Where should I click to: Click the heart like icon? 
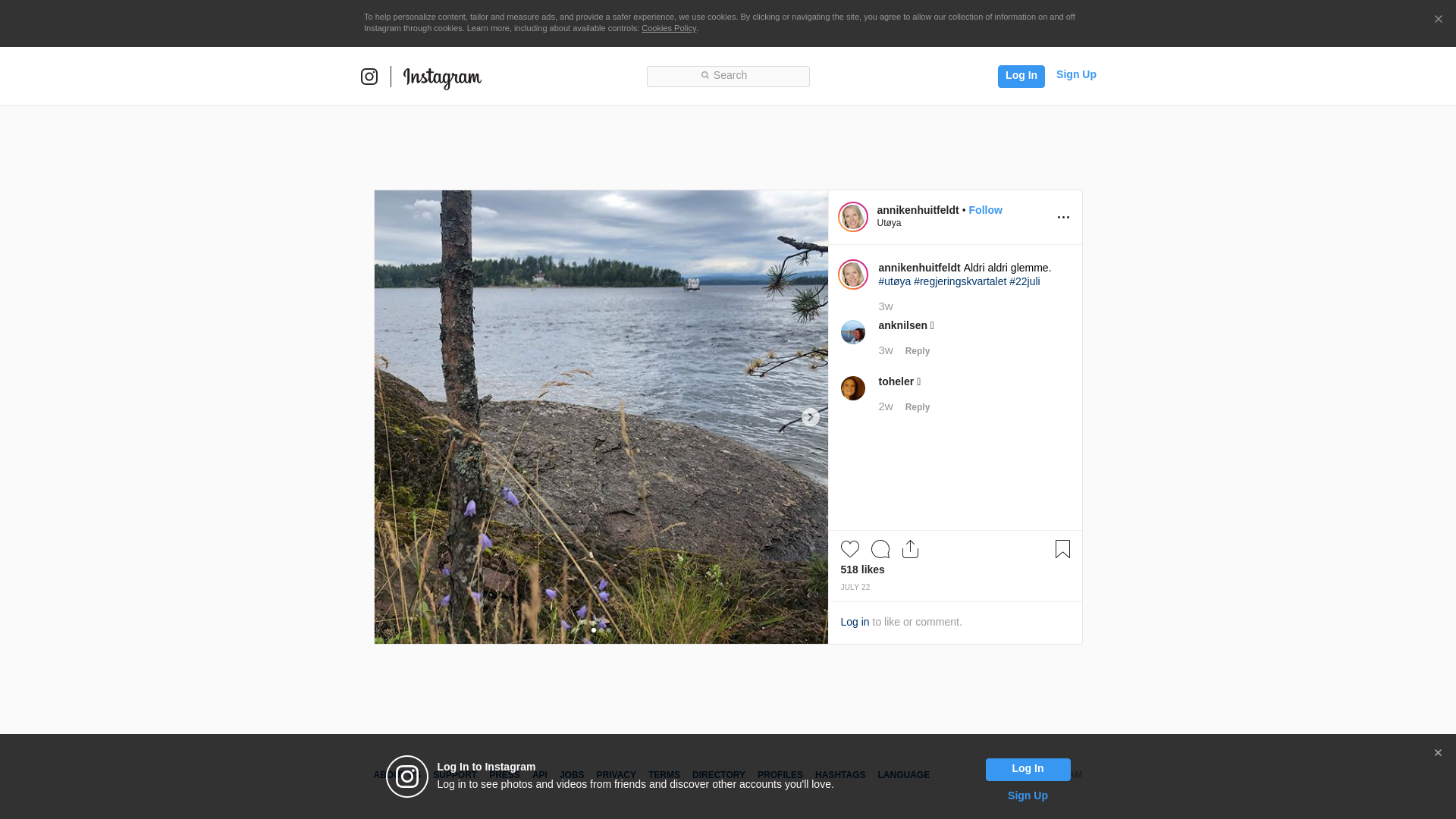coord(849,549)
